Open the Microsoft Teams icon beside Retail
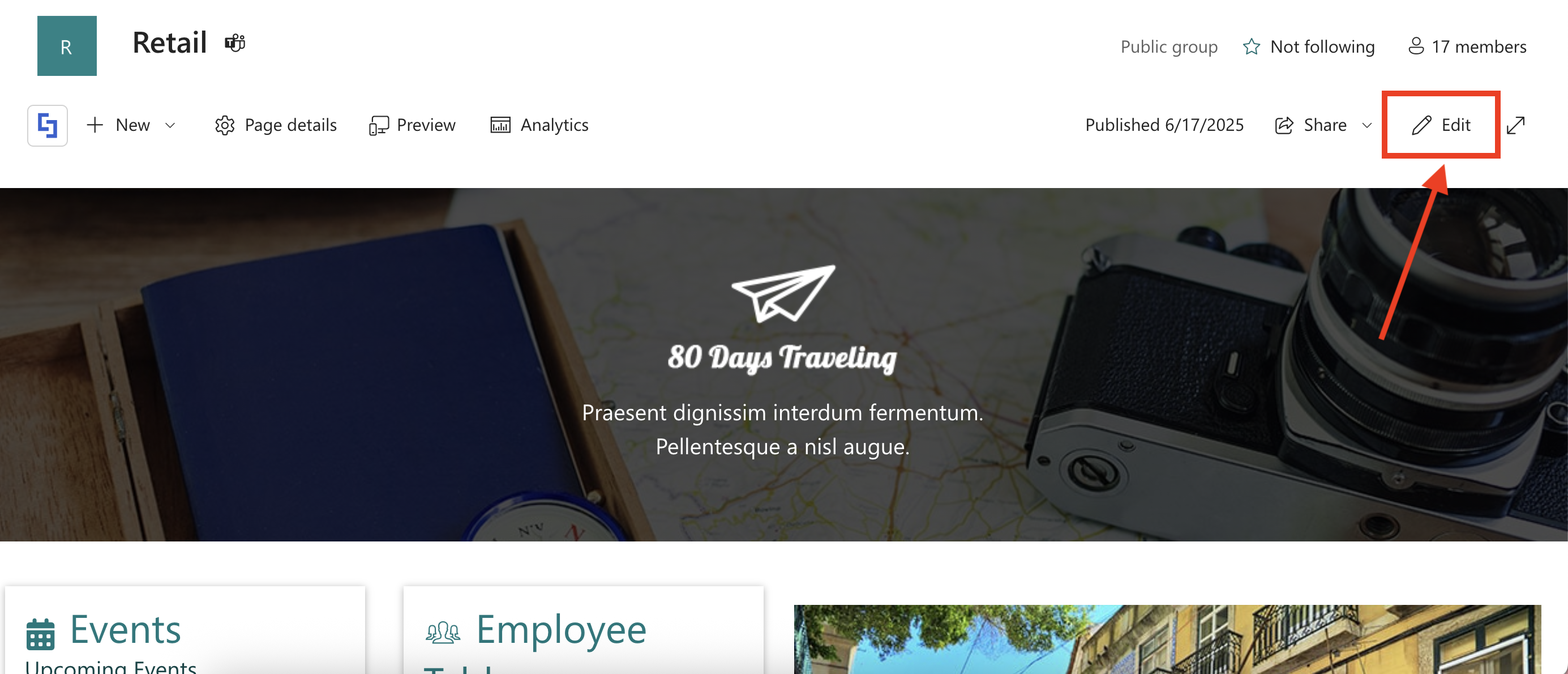The width and height of the screenshot is (1568, 674). click(x=235, y=43)
